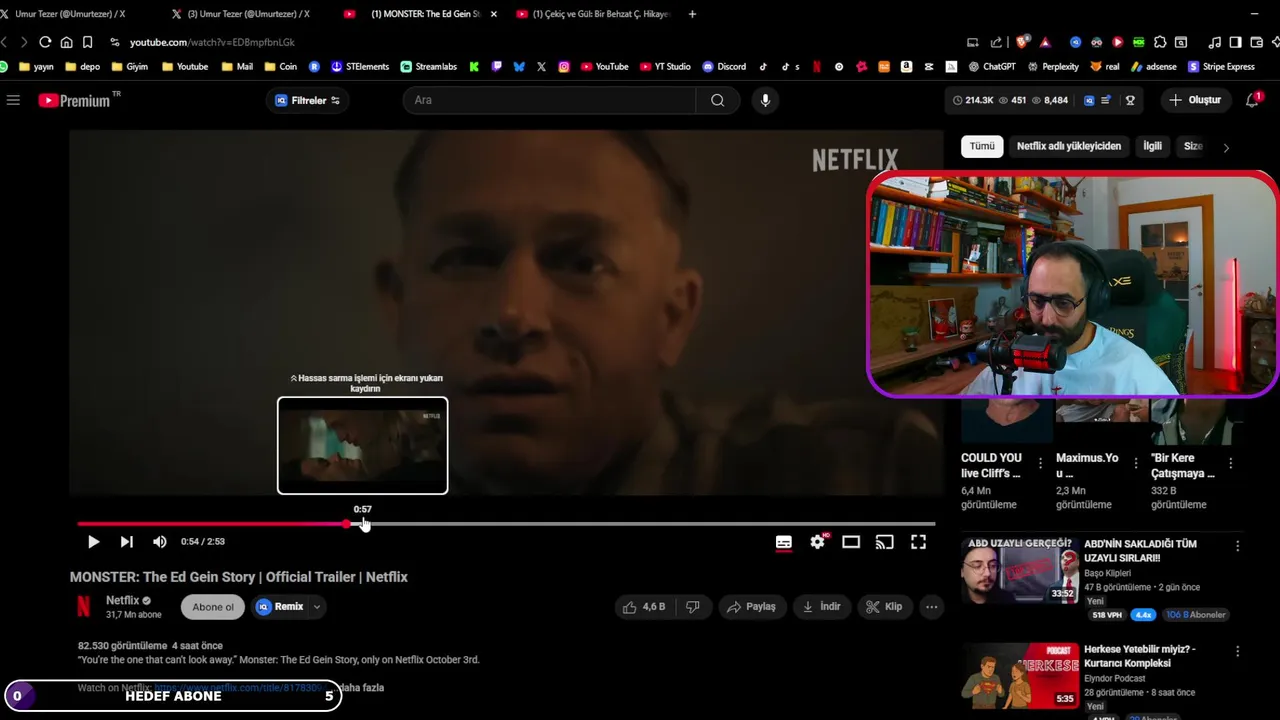Open options for Maximus.You video
Screen dimensions: 1280x720
[1135, 464]
